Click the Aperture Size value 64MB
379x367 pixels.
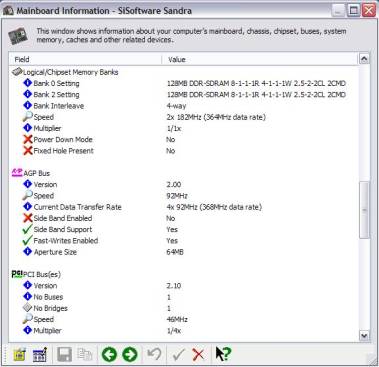pos(175,252)
